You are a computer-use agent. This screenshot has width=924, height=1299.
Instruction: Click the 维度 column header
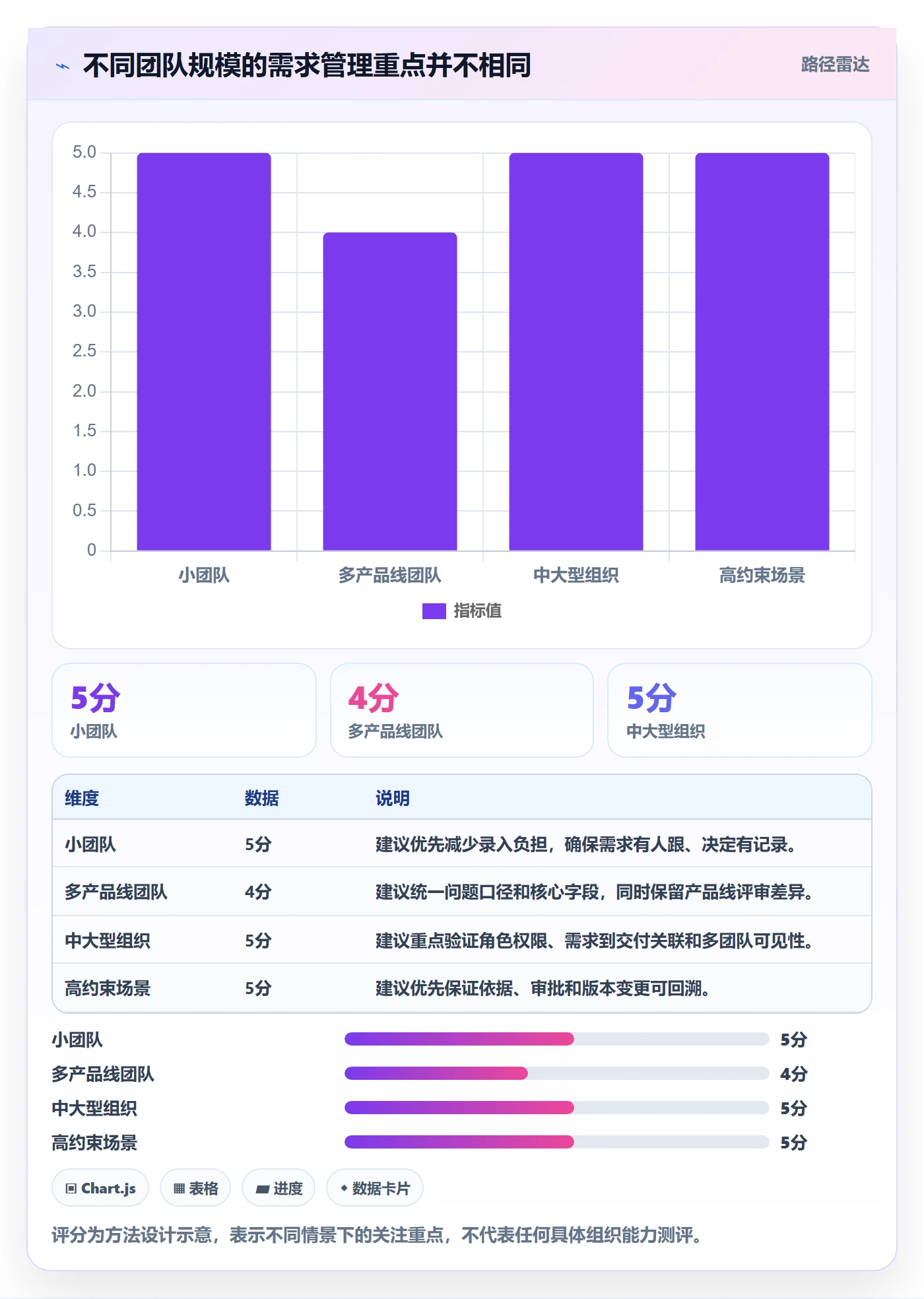(82, 798)
